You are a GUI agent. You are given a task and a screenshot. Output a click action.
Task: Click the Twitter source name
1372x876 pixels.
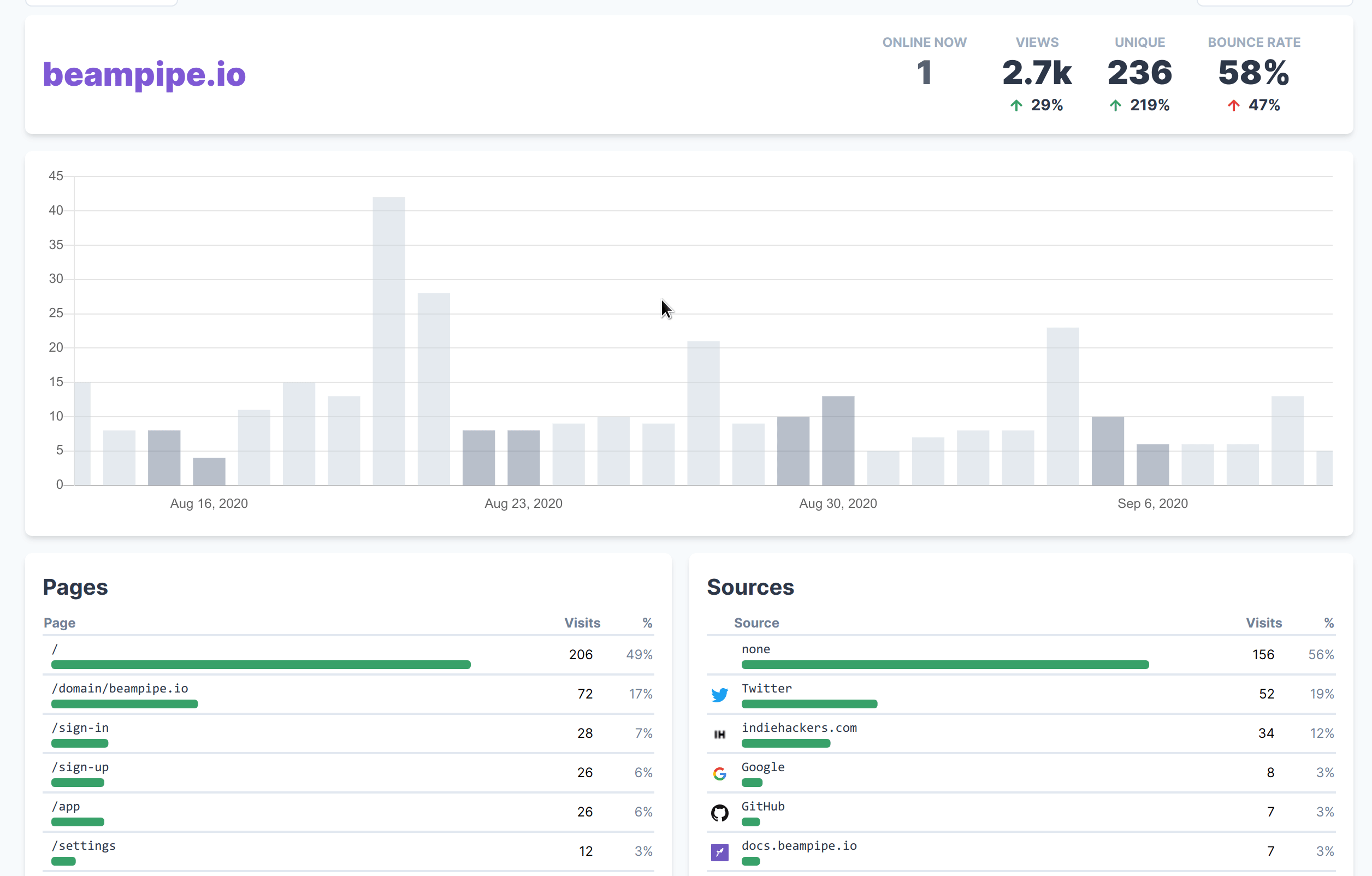[766, 688]
